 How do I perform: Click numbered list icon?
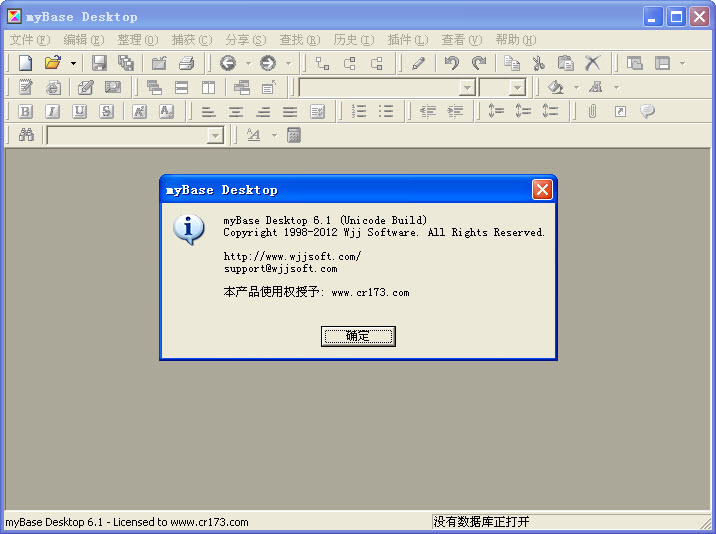pos(359,111)
